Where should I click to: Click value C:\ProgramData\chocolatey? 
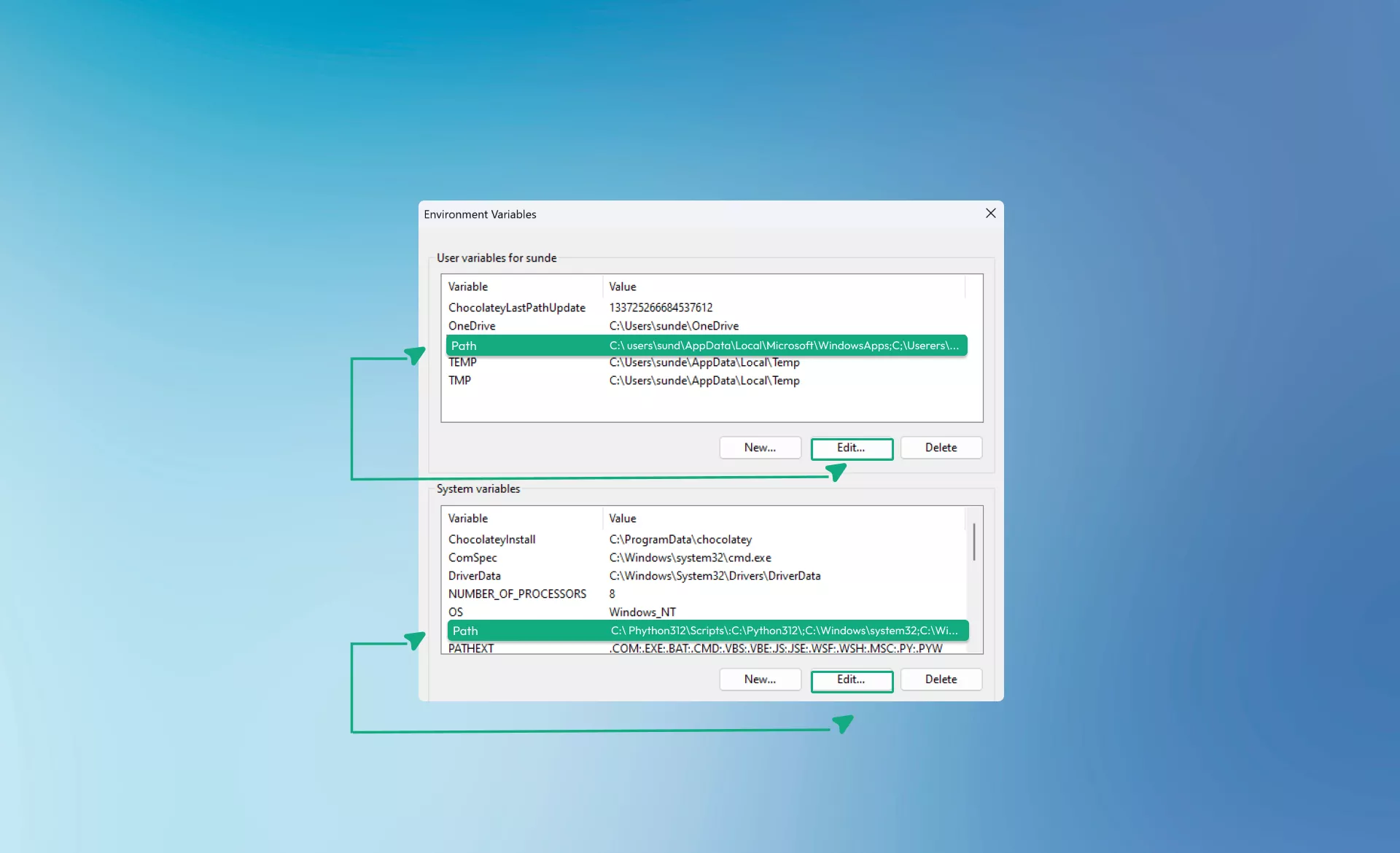tap(680, 540)
